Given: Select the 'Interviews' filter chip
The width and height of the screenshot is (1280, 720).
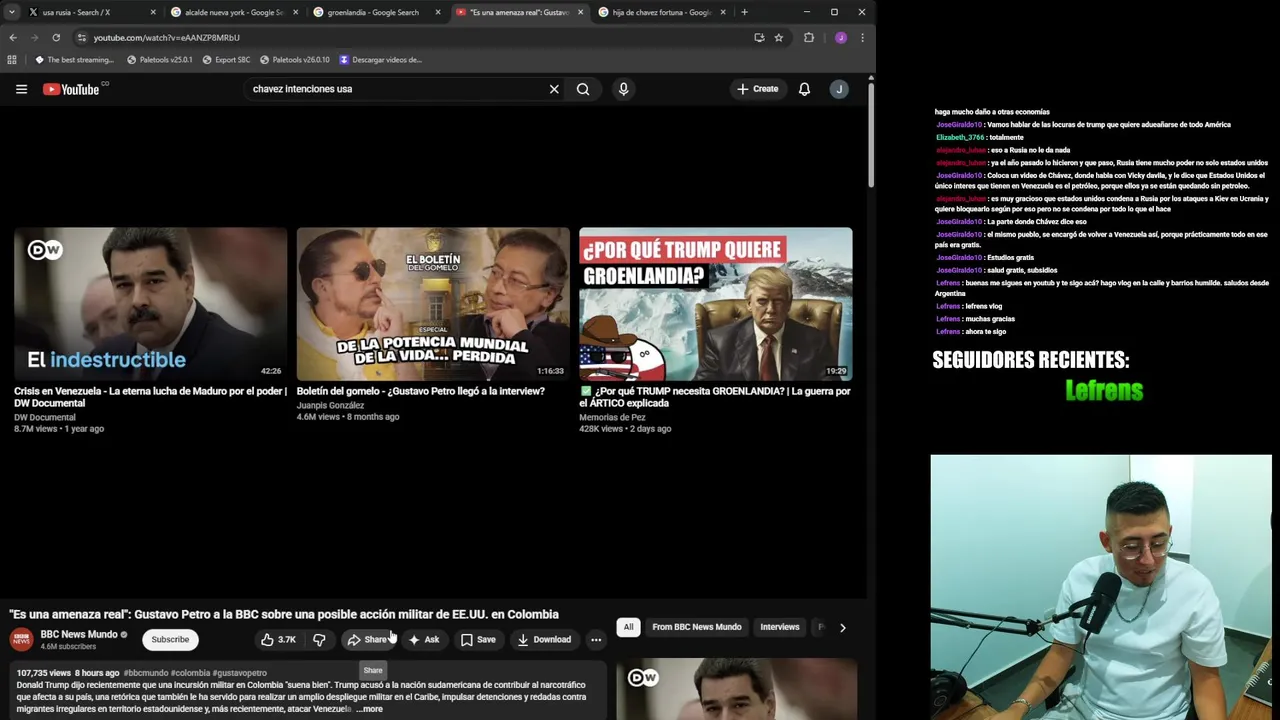Looking at the screenshot, I should (780, 627).
